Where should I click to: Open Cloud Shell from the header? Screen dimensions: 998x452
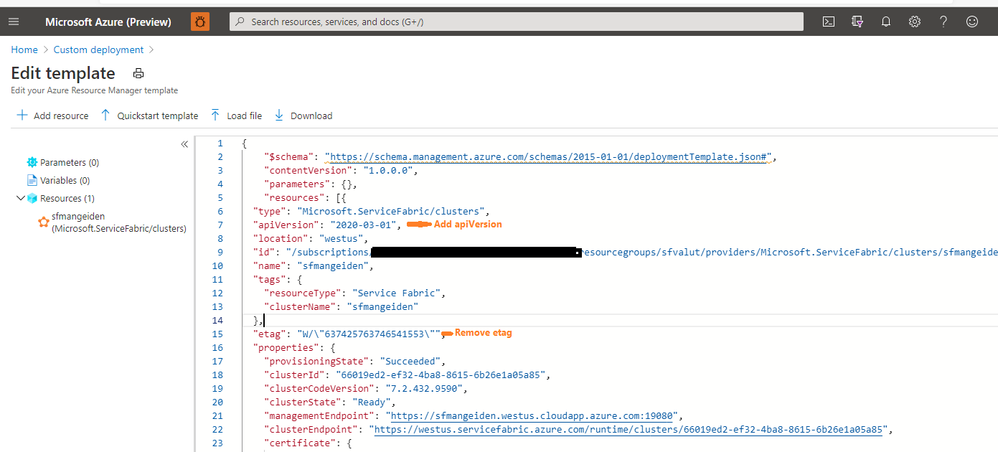tap(828, 22)
